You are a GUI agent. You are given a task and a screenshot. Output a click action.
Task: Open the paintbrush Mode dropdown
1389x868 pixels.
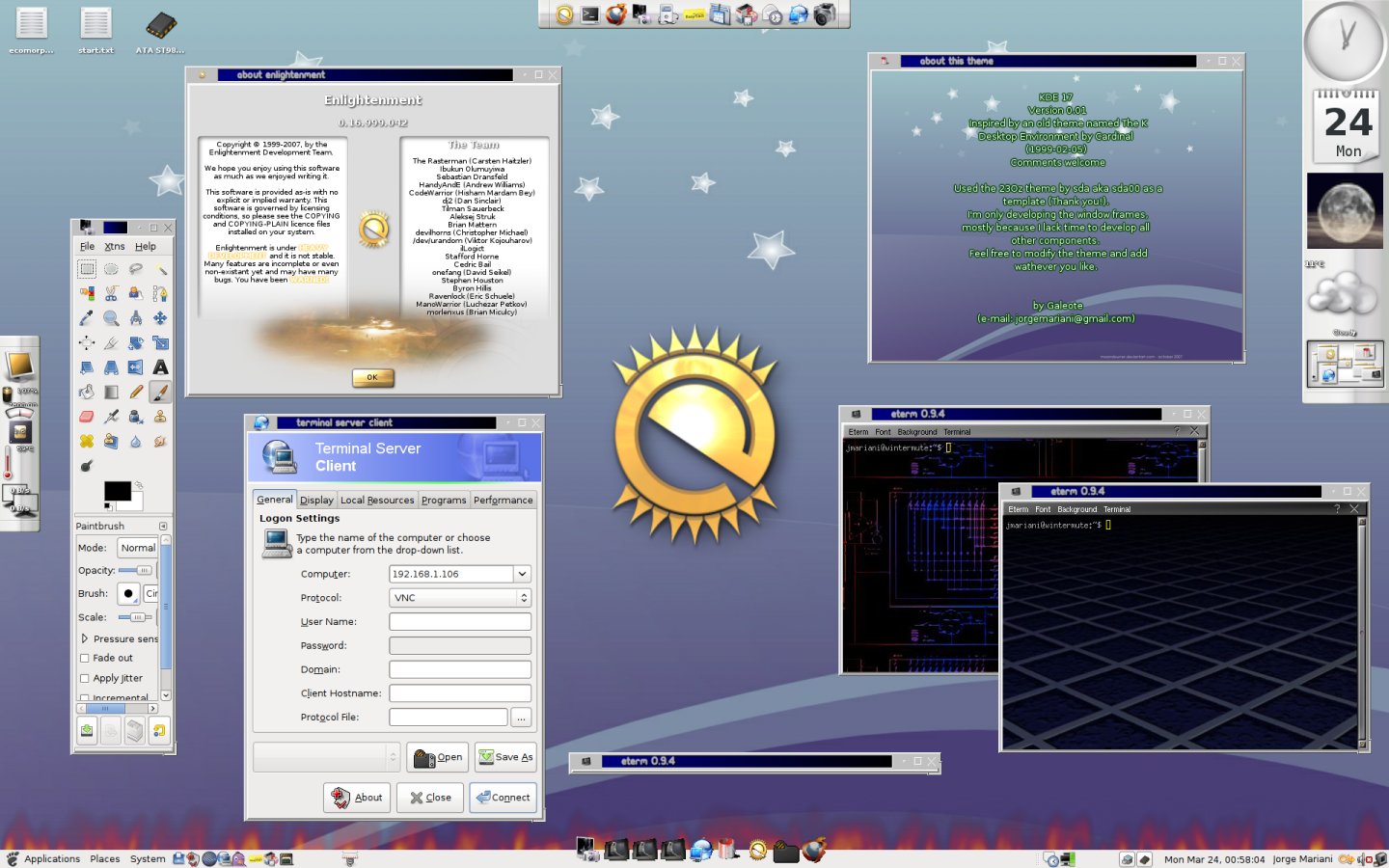coord(138,548)
